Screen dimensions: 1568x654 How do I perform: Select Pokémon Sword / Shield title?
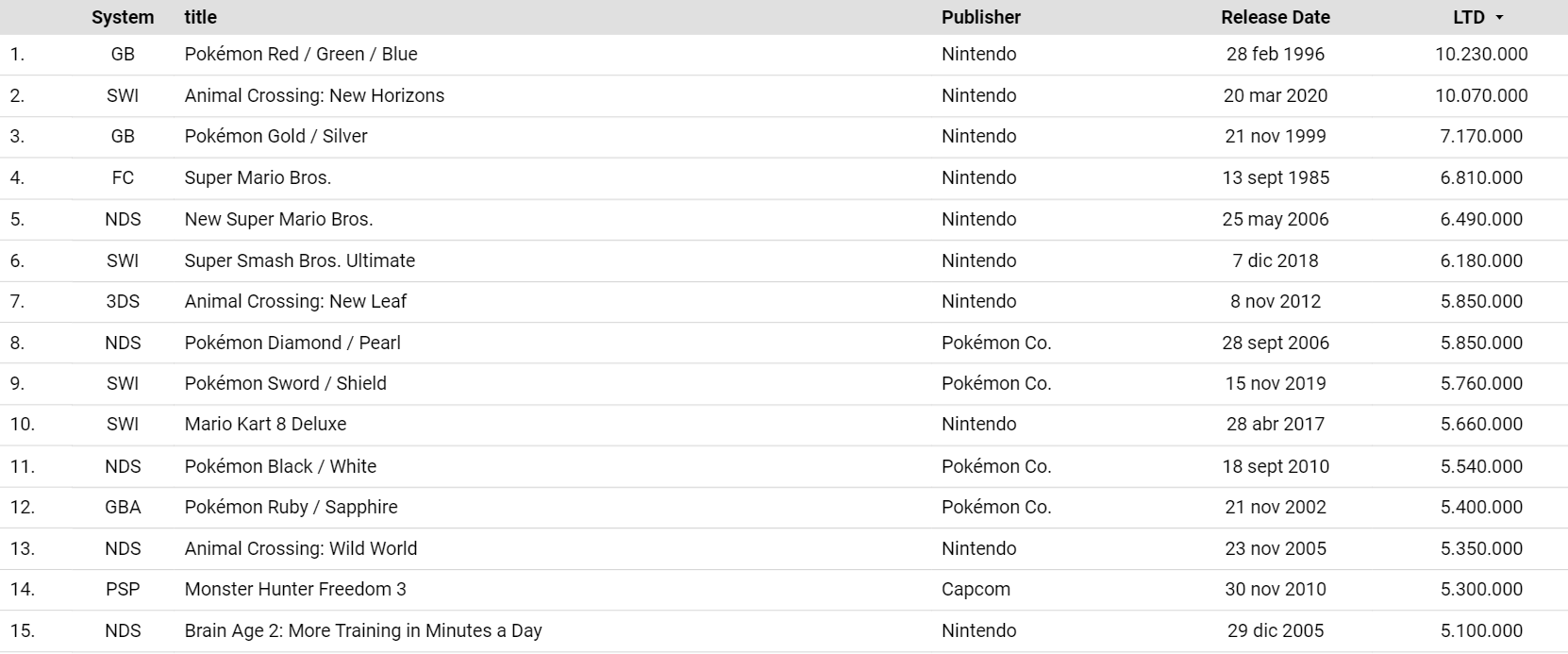pos(285,383)
